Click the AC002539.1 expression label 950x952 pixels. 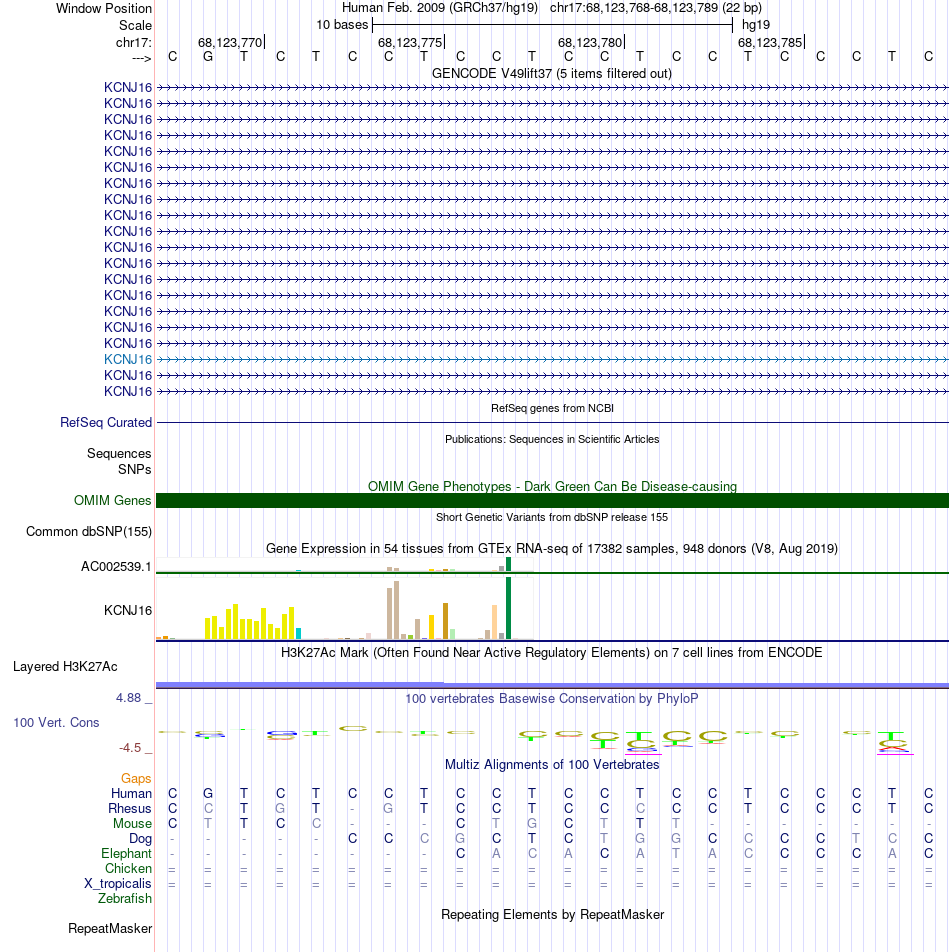(116, 567)
